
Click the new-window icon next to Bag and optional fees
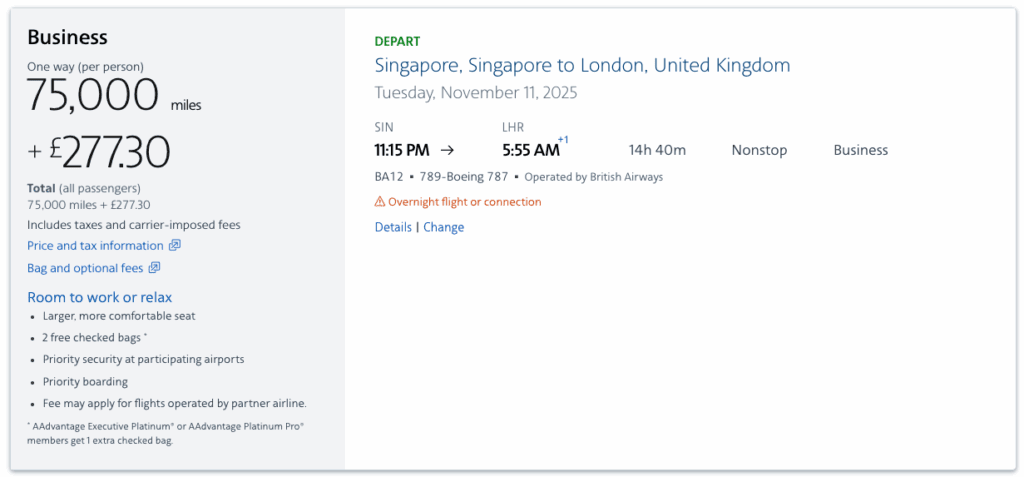tap(154, 268)
